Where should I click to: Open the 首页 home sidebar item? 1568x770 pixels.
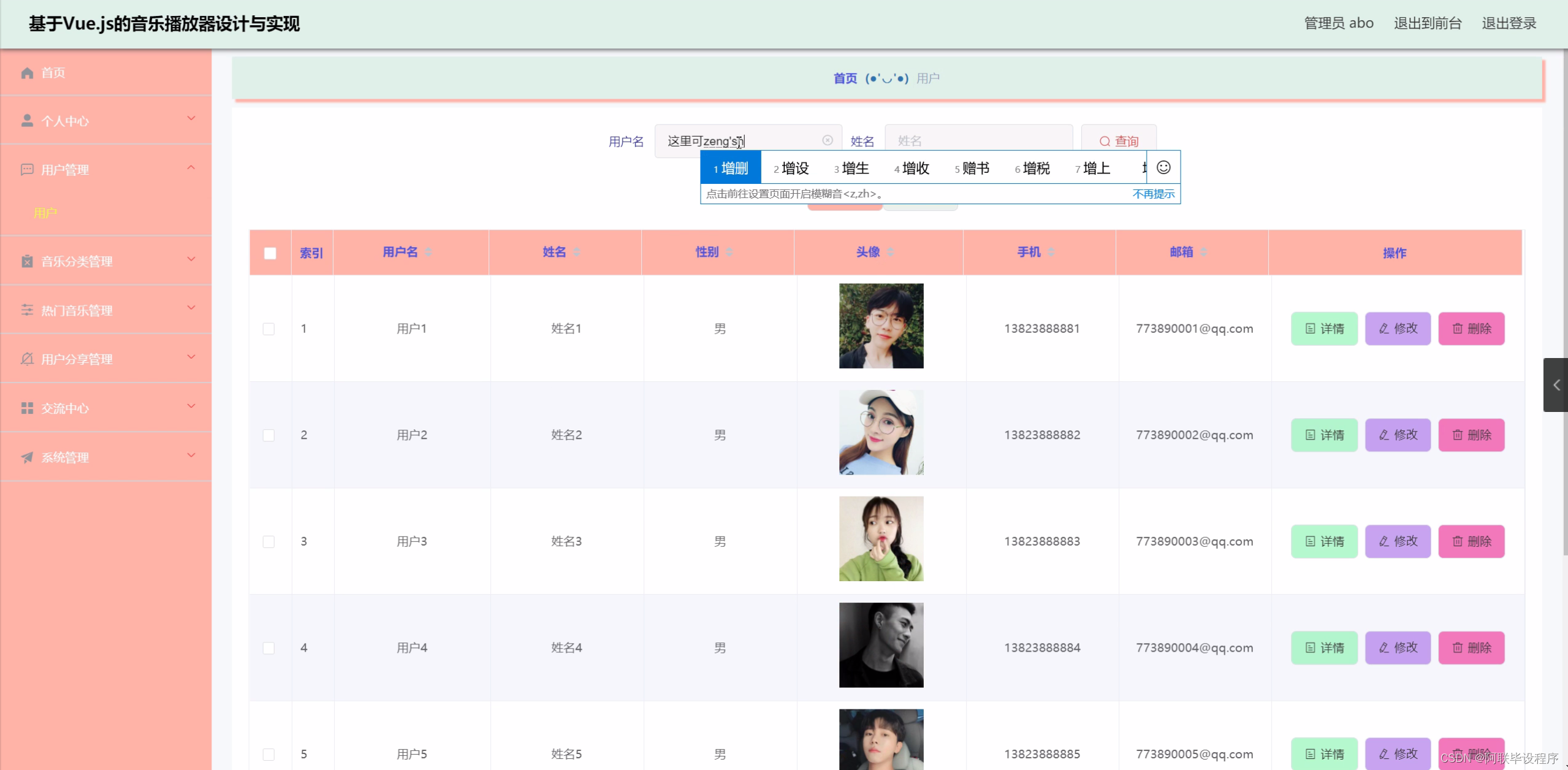[x=105, y=73]
